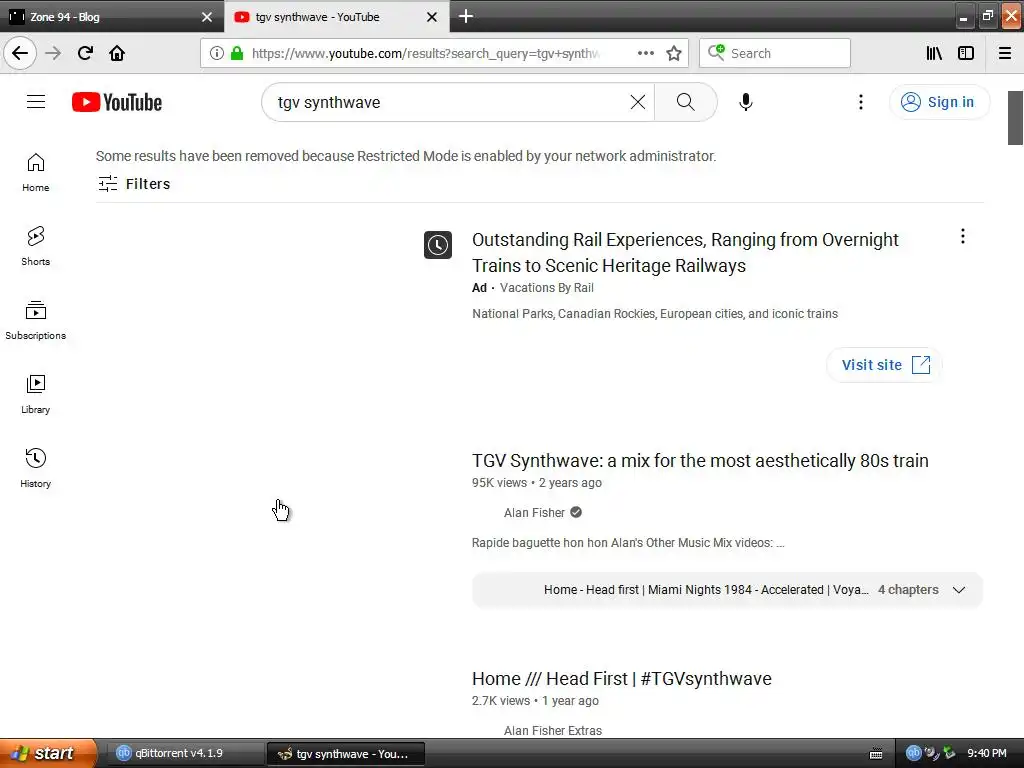Toggle the browser sidebar view icon
The width and height of the screenshot is (1024, 768).
pos(966,53)
